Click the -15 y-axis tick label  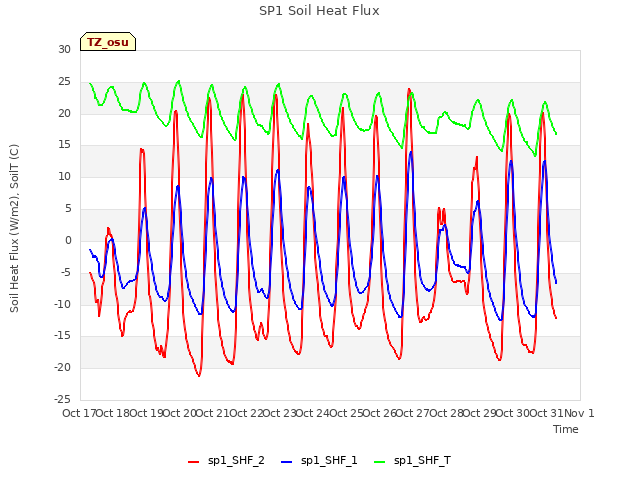point(62,336)
